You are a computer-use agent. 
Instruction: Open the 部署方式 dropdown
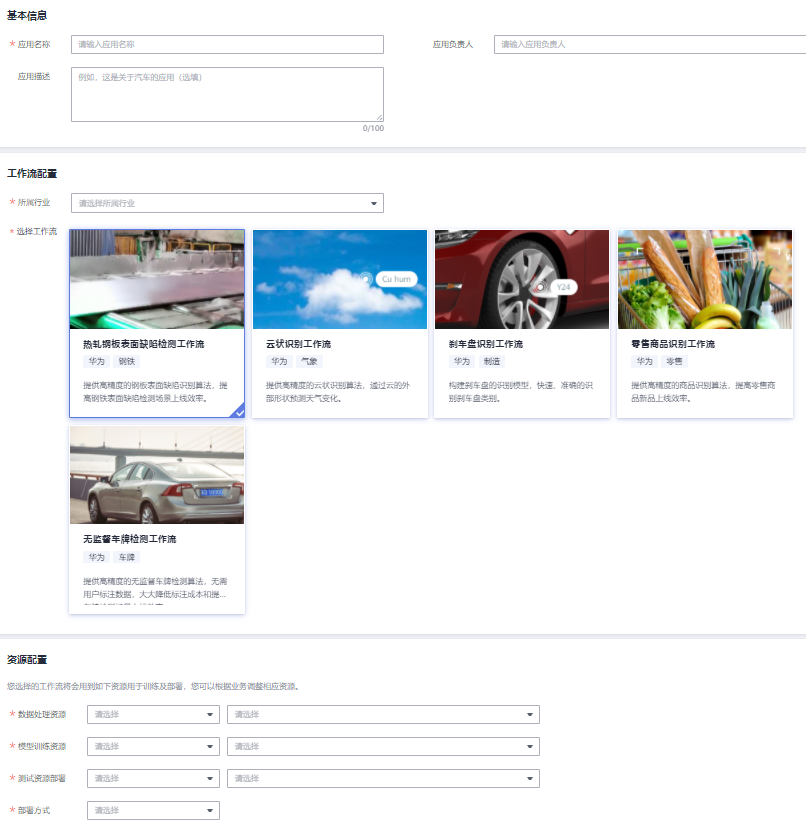(x=154, y=810)
